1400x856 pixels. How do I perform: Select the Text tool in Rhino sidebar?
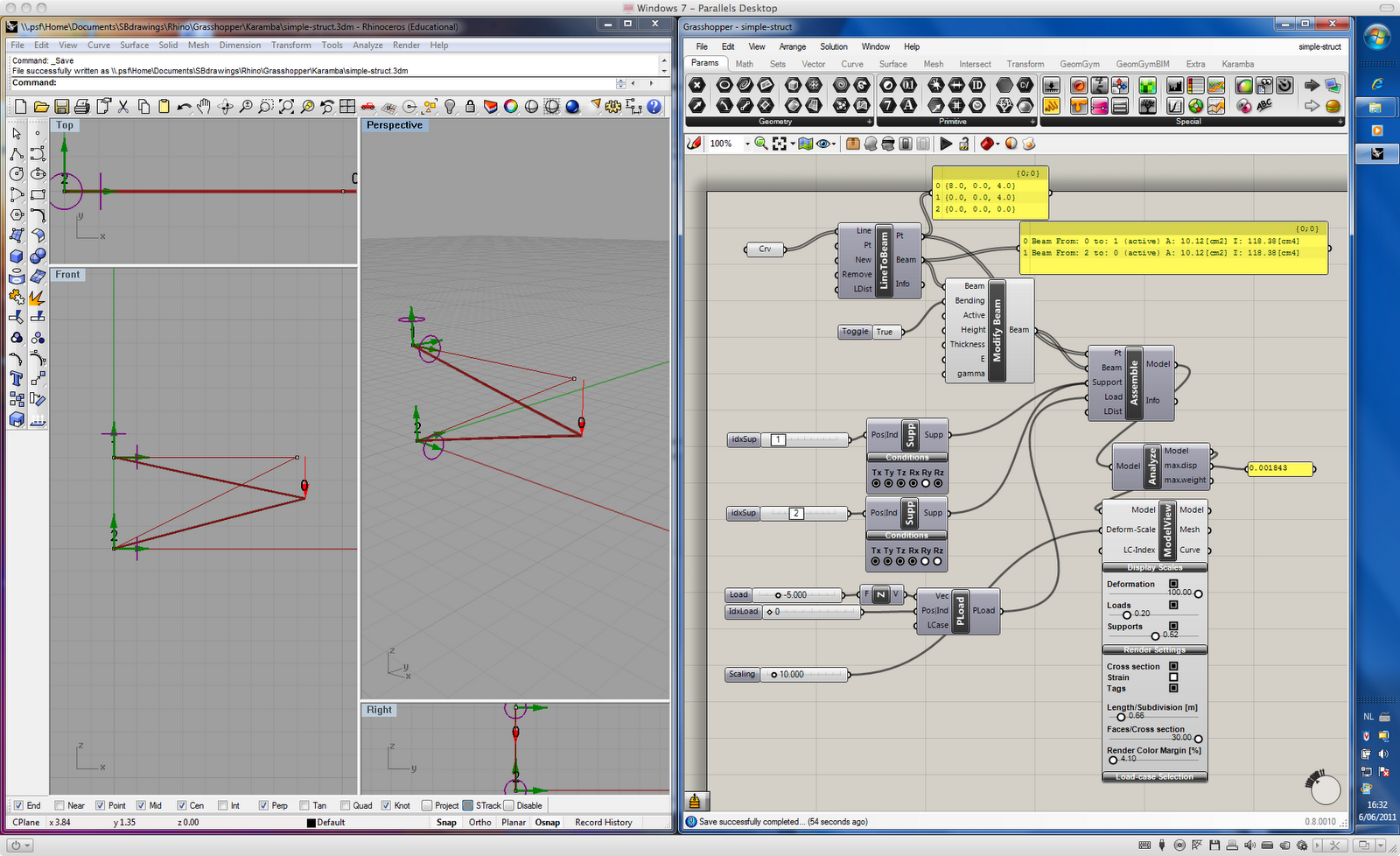pyautogui.click(x=17, y=379)
